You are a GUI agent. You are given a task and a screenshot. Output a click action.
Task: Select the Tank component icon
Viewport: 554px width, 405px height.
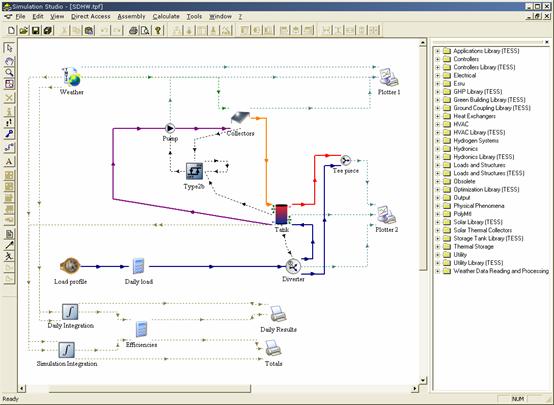click(x=282, y=214)
